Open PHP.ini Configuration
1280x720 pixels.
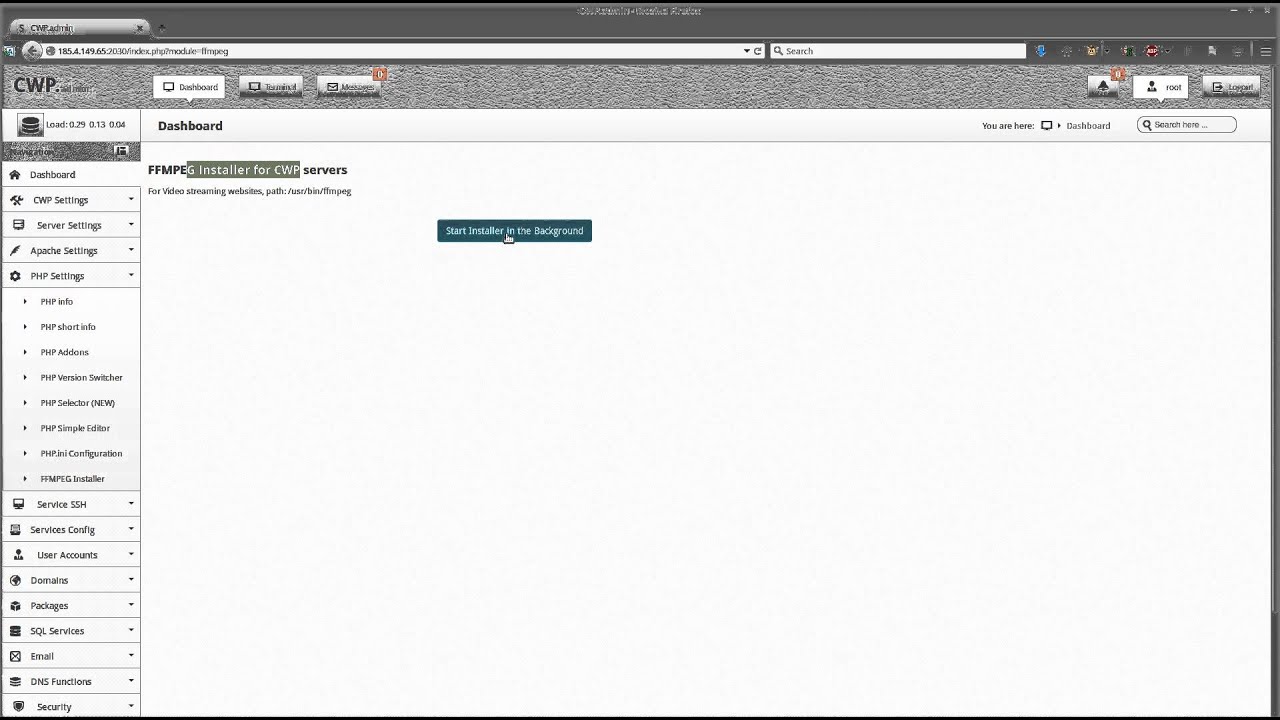click(81, 454)
